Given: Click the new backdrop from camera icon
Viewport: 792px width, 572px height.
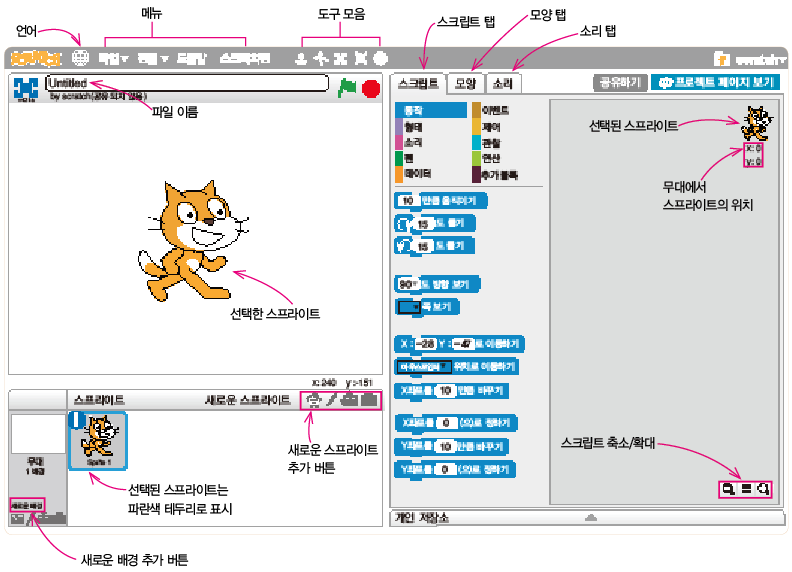Looking at the screenshot, I should point(60,518).
